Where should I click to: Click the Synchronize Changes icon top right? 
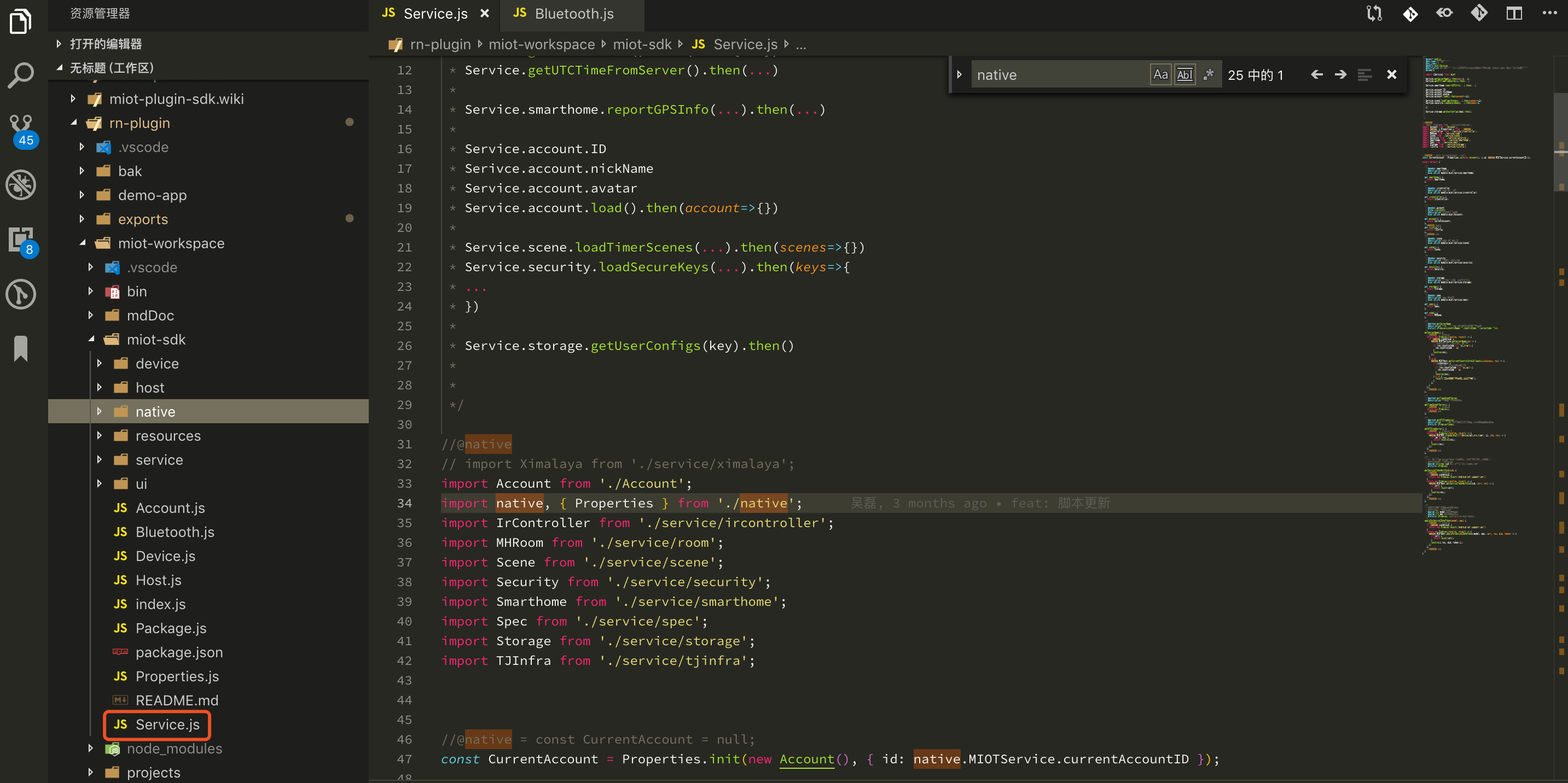tap(1374, 13)
